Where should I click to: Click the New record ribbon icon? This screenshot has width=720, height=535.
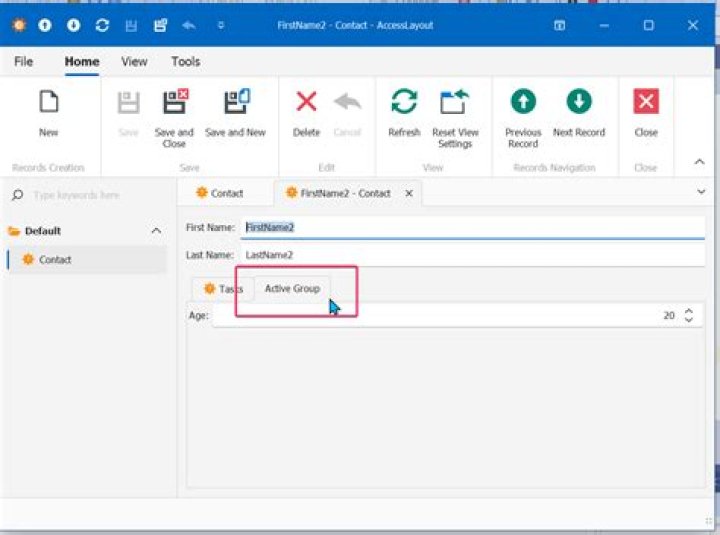(49, 101)
